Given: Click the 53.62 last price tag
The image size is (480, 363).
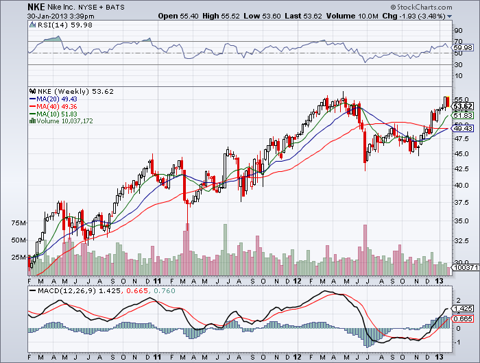Looking at the screenshot, I should [x=463, y=106].
